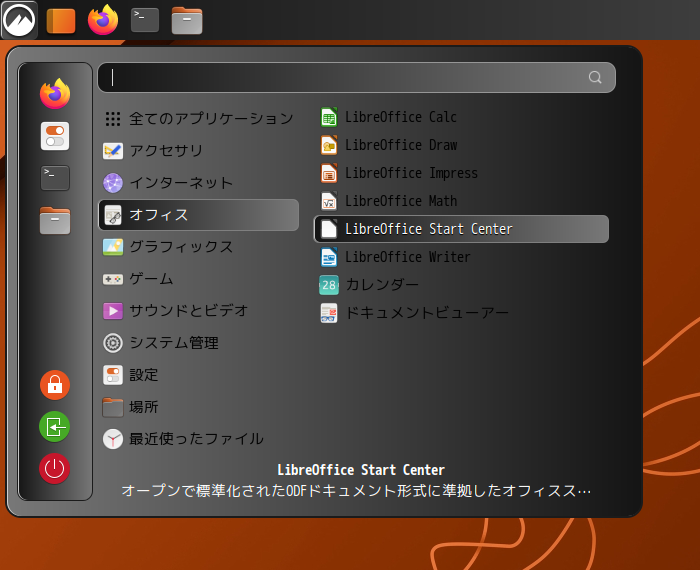Open カレンダー application
This screenshot has width=700, height=570.
462,285
